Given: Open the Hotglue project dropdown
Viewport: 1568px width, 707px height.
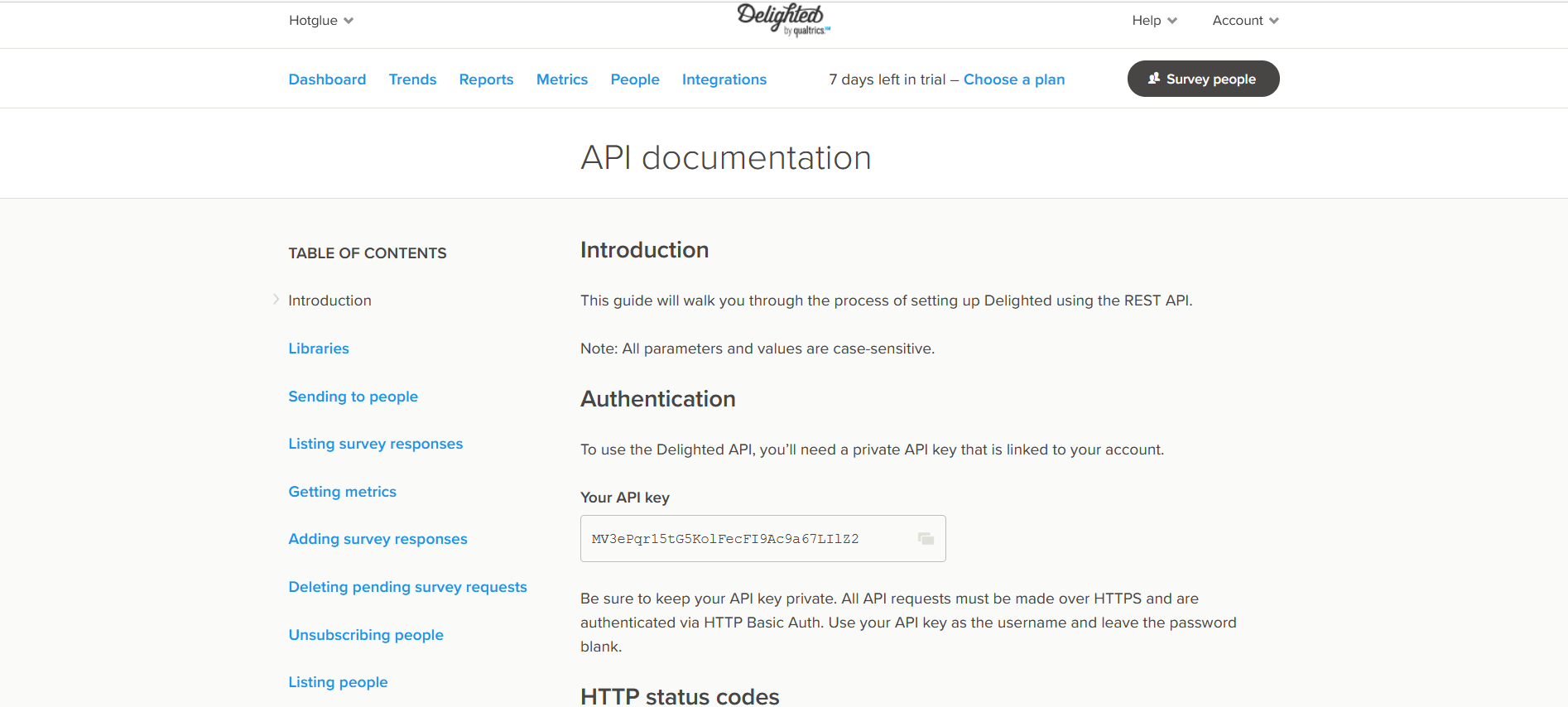Looking at the screenshot, I should click(x=321, y=21).
